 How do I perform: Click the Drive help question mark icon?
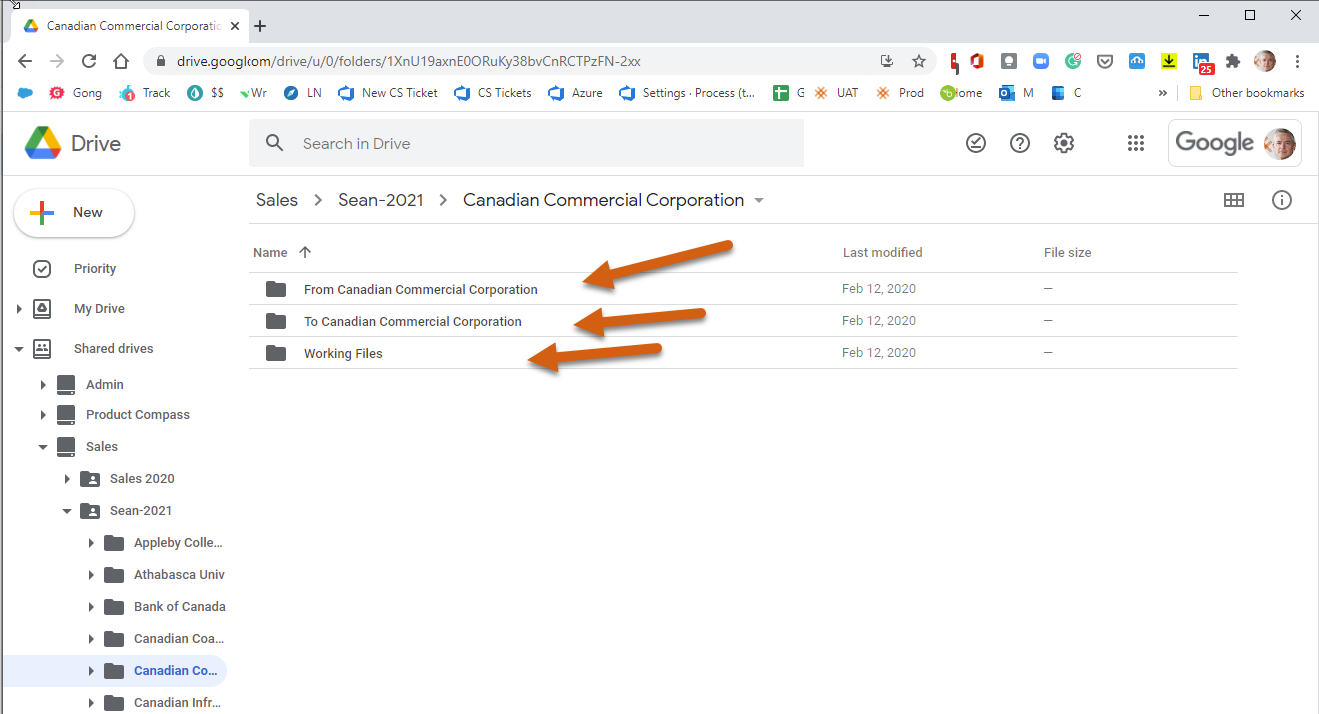1019,143
